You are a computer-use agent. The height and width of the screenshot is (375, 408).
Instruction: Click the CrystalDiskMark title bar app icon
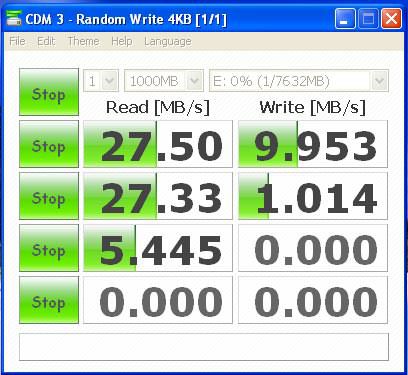(x=14, y=19)
